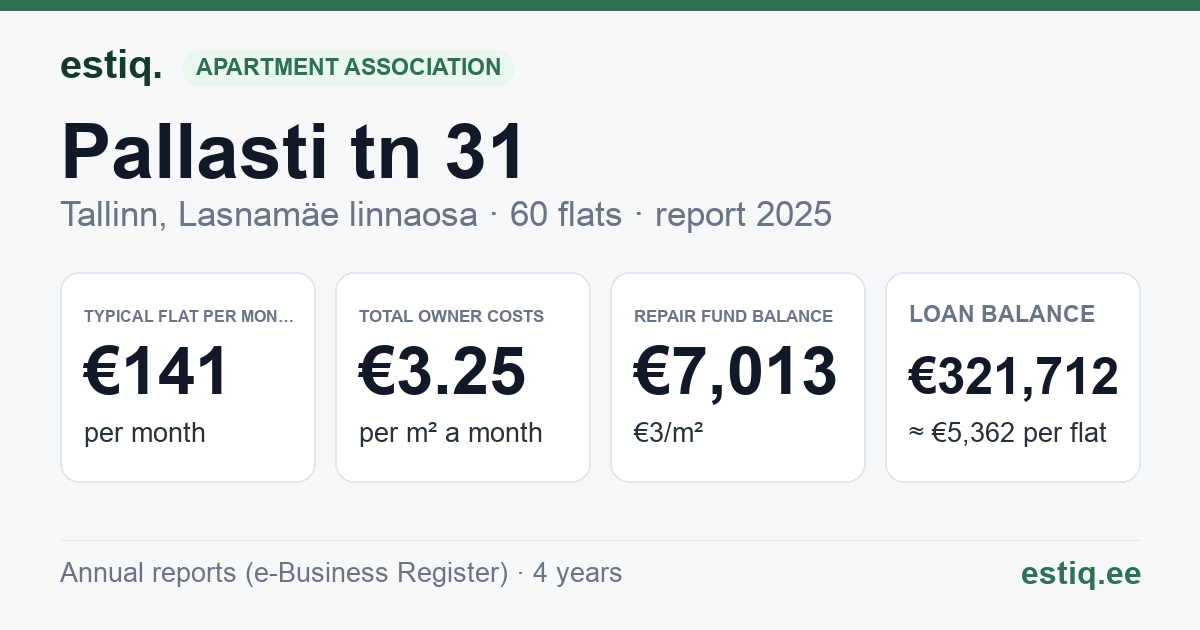
Task: Click the €321,712 value
Action: pos(1013,377)
